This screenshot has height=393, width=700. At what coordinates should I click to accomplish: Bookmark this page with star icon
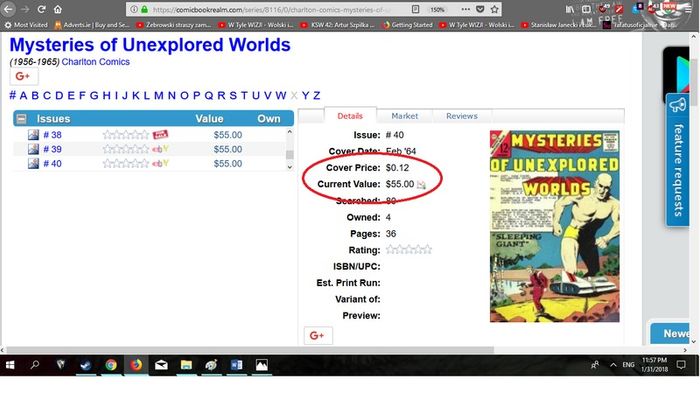click(x=495, y=9)
